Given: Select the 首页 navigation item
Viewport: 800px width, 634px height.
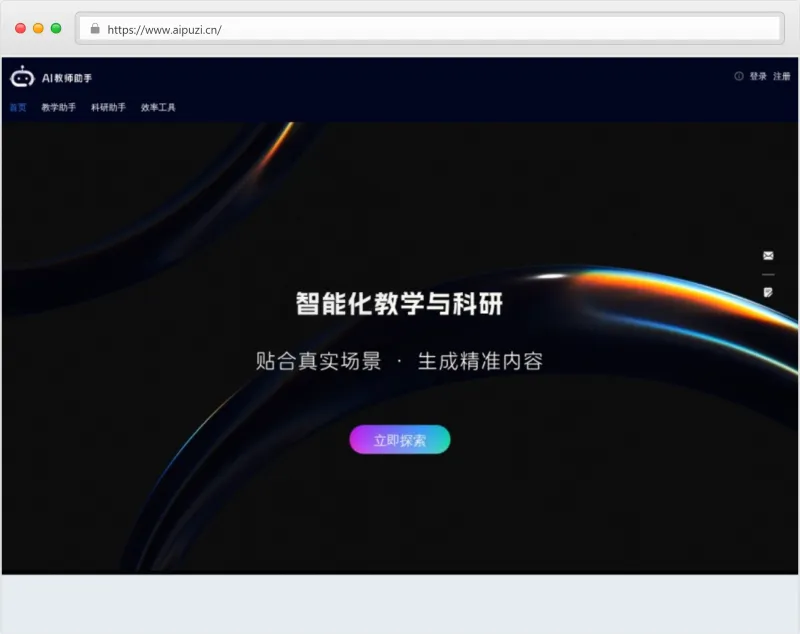Looking at the screenshot, I should [17, 106].
